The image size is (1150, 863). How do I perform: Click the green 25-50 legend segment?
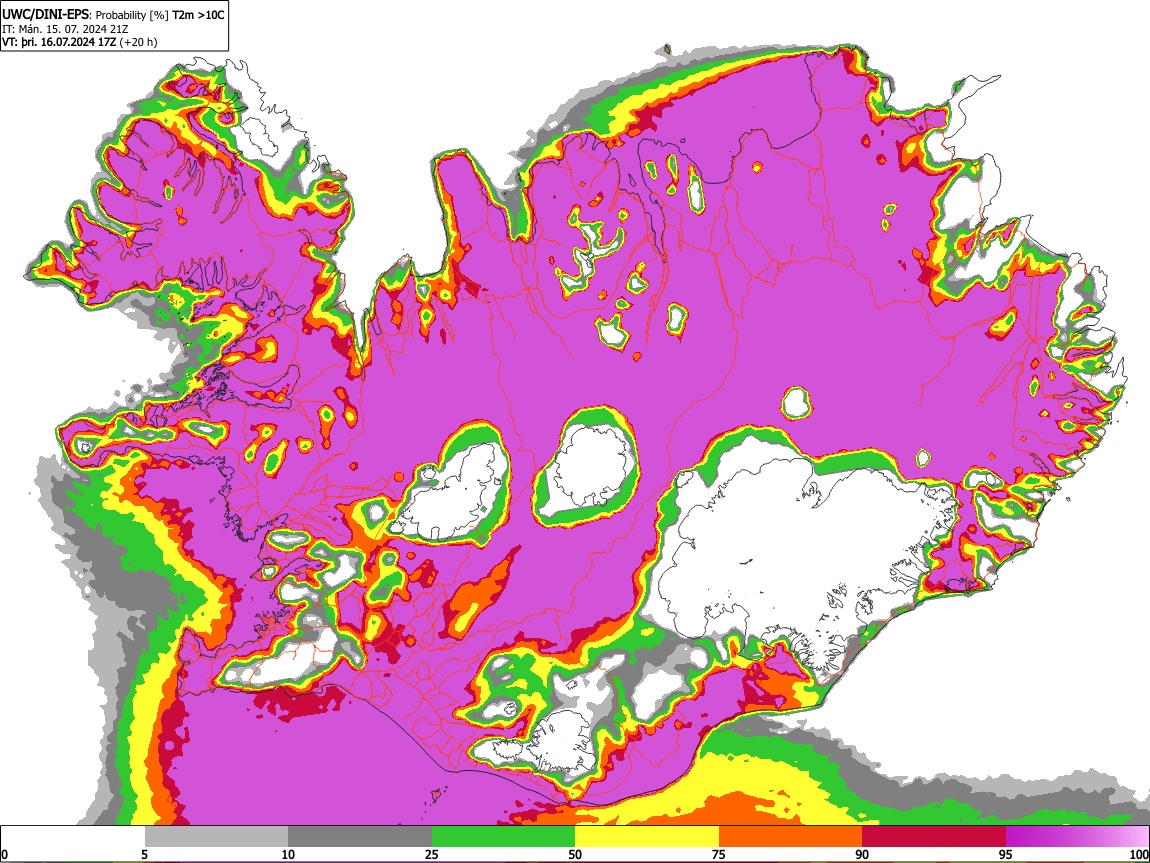(503, 836)
